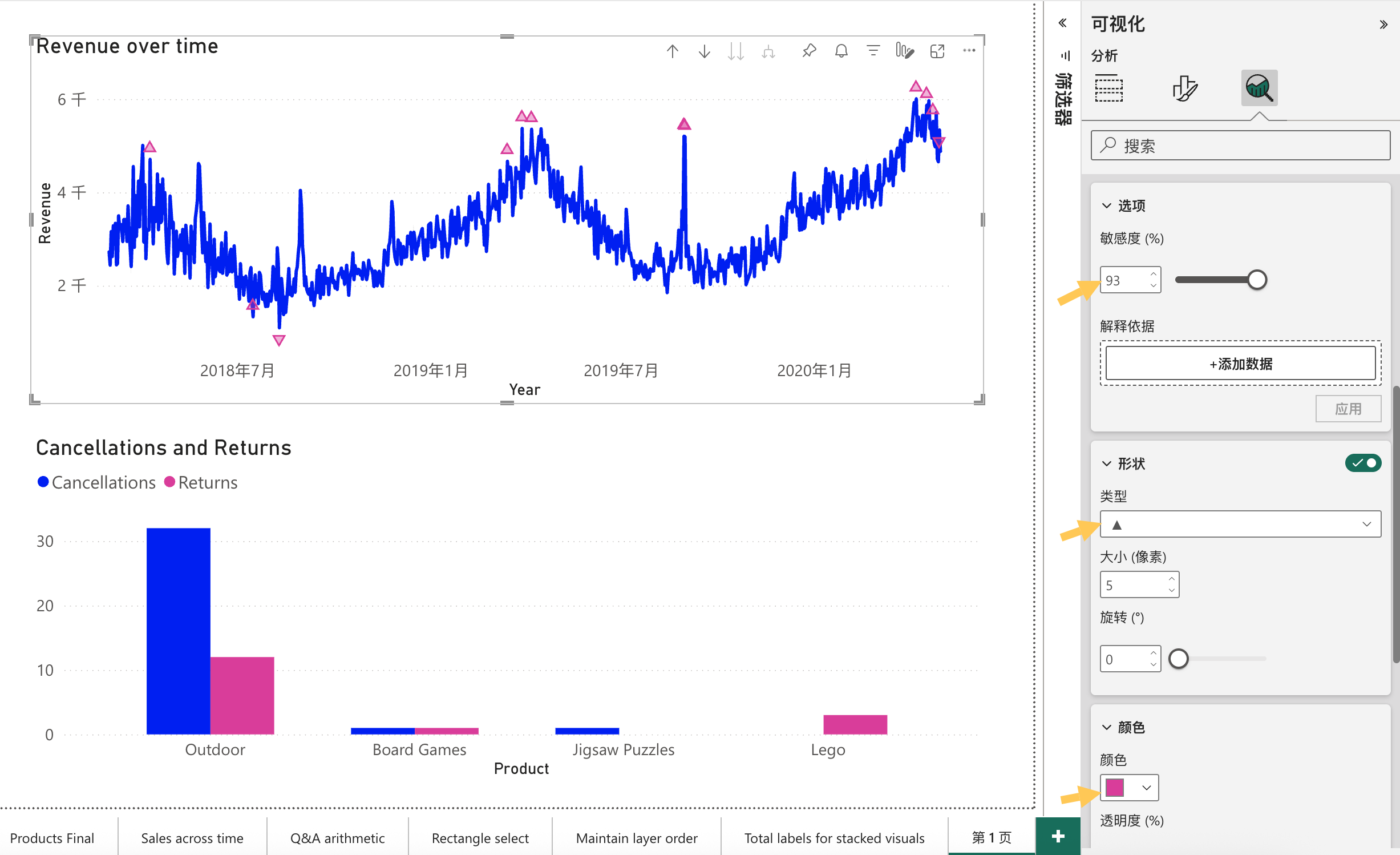Click the +添加数据 button
This screenshot has width=1400, height=855.
click(1240, 364)
